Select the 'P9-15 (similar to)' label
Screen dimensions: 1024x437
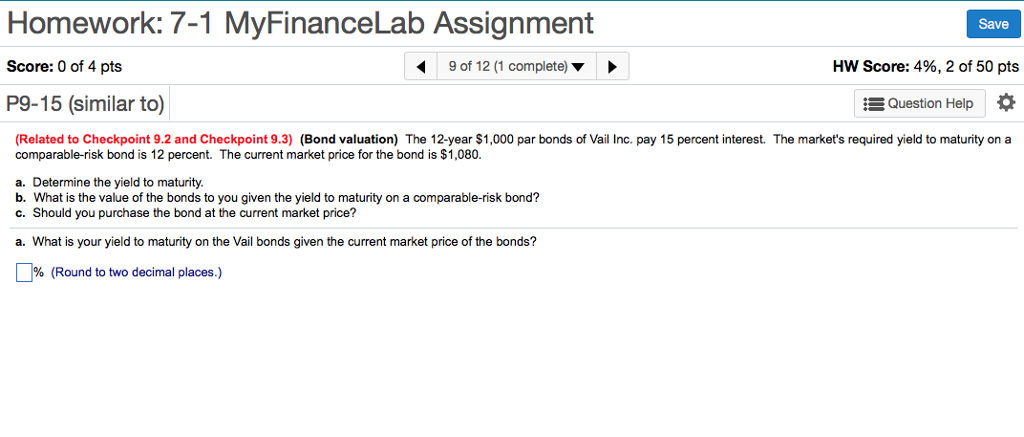85,103
